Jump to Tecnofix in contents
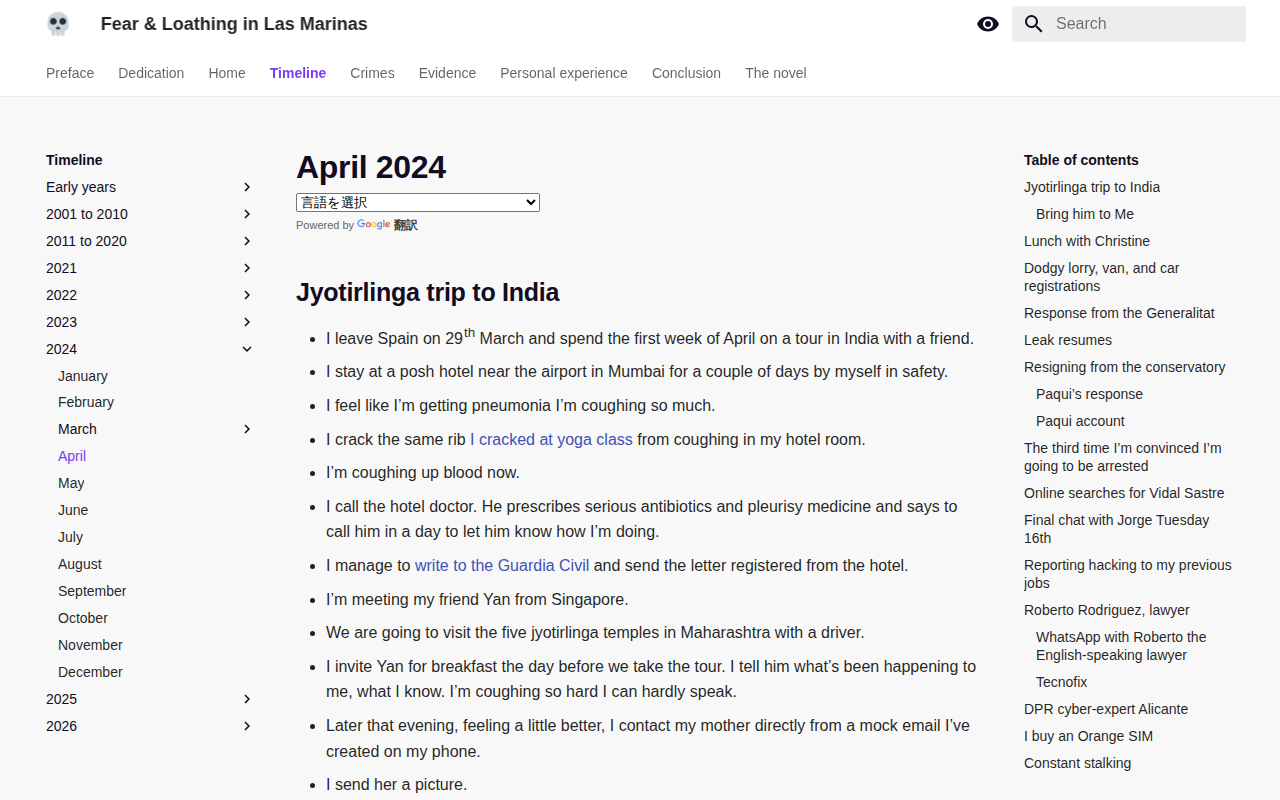 1062,682
